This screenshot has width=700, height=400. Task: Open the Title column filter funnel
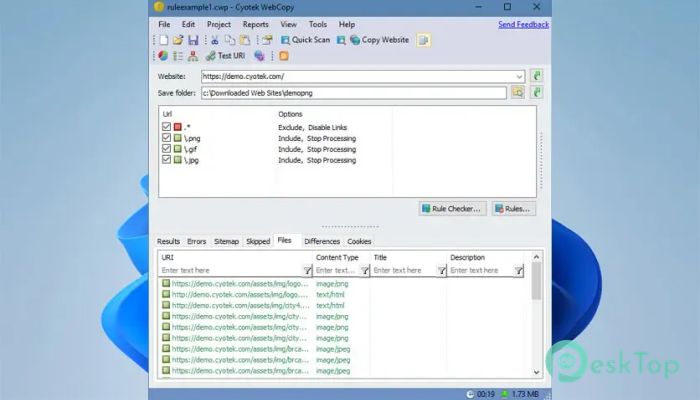(442, 271)
